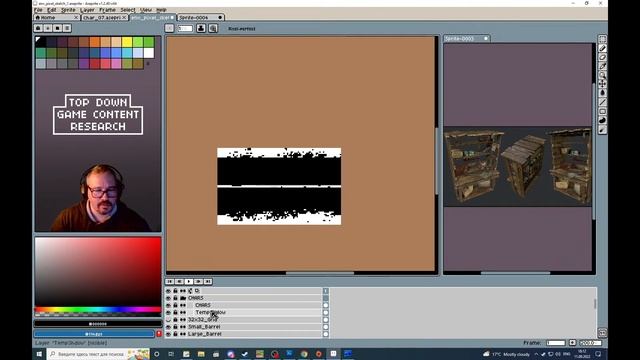Hide the Large_Barrel layer
640x360 pixels.
pyautogui.click(x=168, y=334)
